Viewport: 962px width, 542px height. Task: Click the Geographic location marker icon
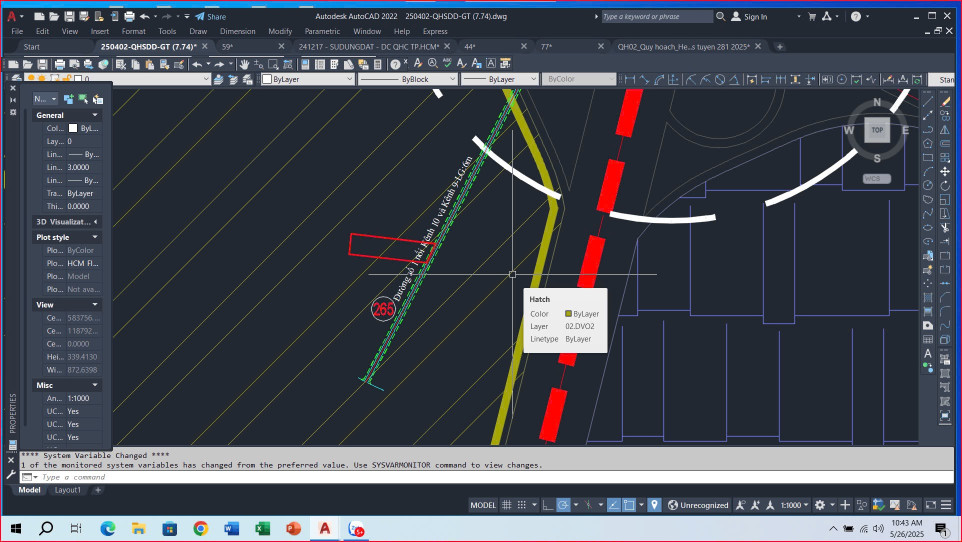pos(654,505)
